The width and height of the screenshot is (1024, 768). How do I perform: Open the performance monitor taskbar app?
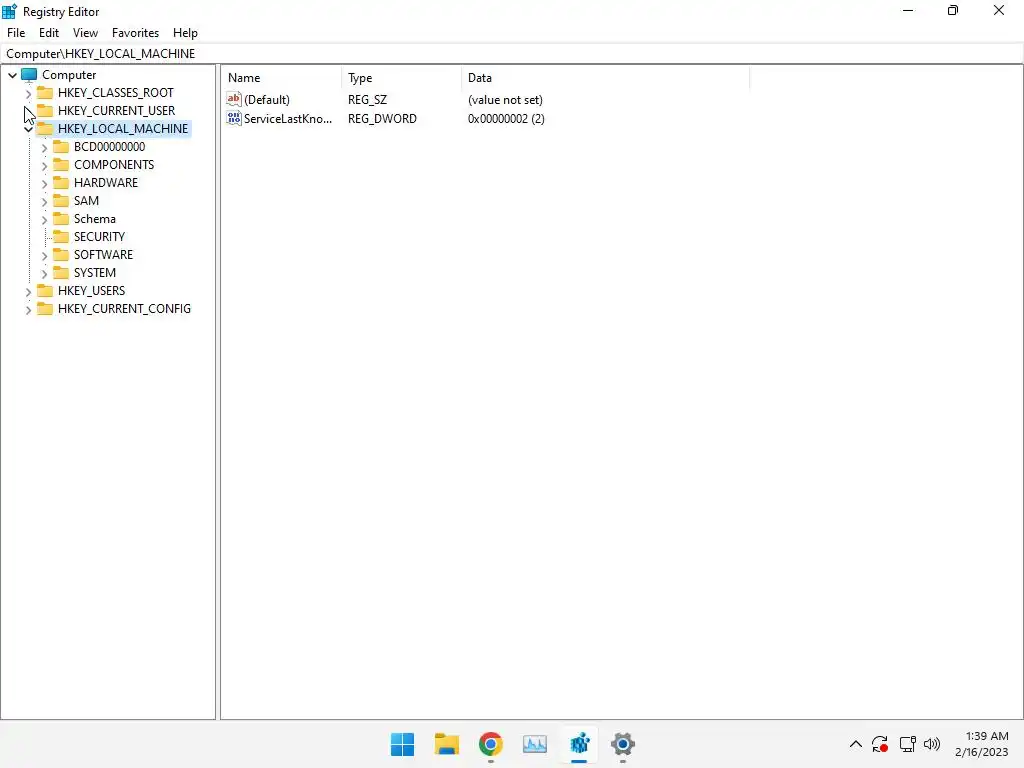535,744
